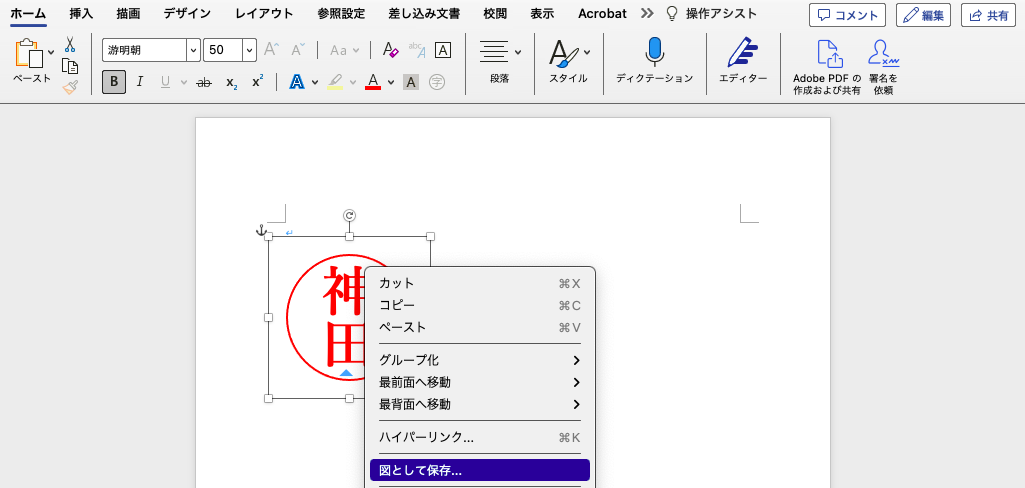Expand the font color dropdown arrow
The height and width of the screenshot is (488, 1025).
[x=391, y=82]
